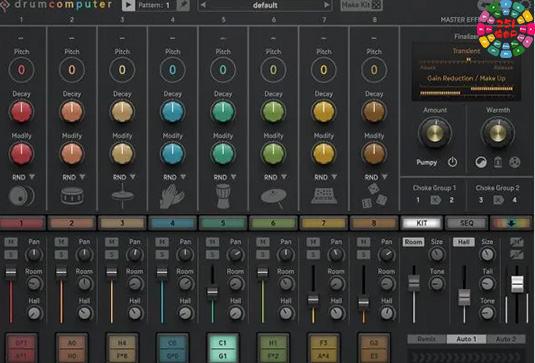Mute channel 5 in the mixer
535x363 pixels.
click(212, 242)
